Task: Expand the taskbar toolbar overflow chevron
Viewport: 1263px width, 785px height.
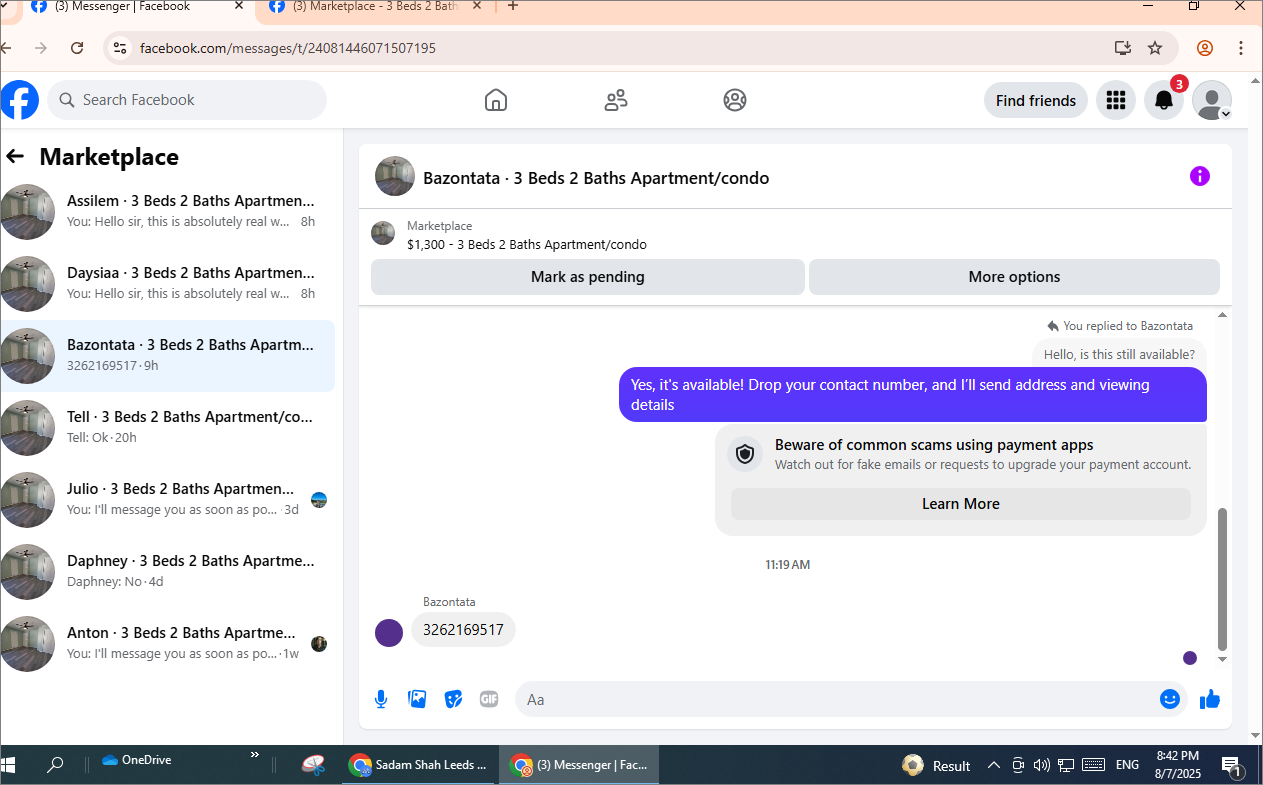Action: click(x=254, y=755)
